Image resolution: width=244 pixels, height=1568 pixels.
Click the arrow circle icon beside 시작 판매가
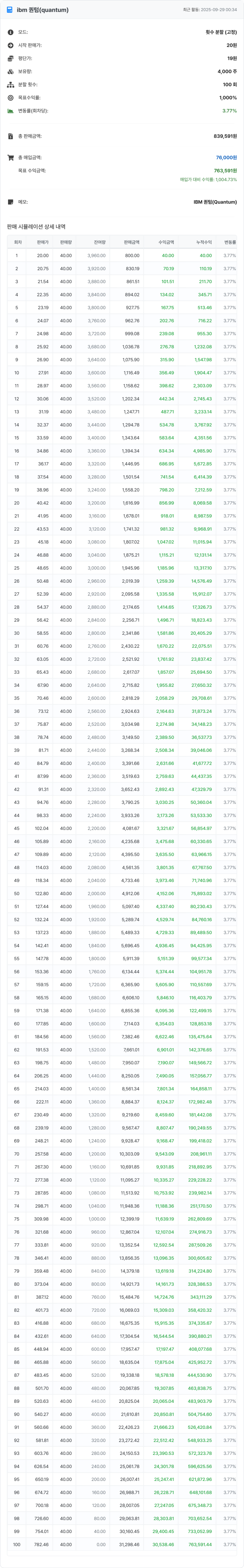[10, 46]
